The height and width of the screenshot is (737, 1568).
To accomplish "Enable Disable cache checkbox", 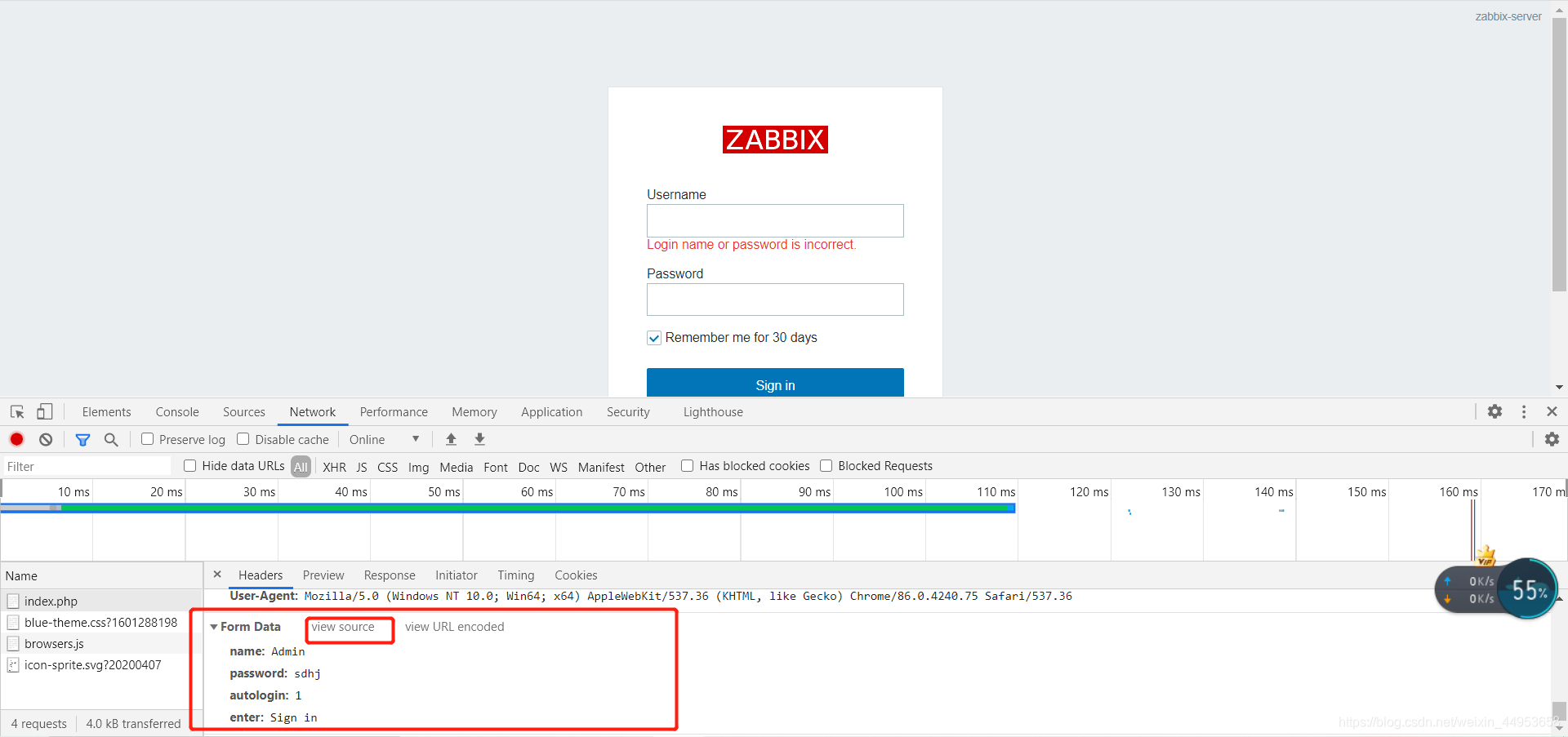I will pyautogui.click(x=243, y=439).
